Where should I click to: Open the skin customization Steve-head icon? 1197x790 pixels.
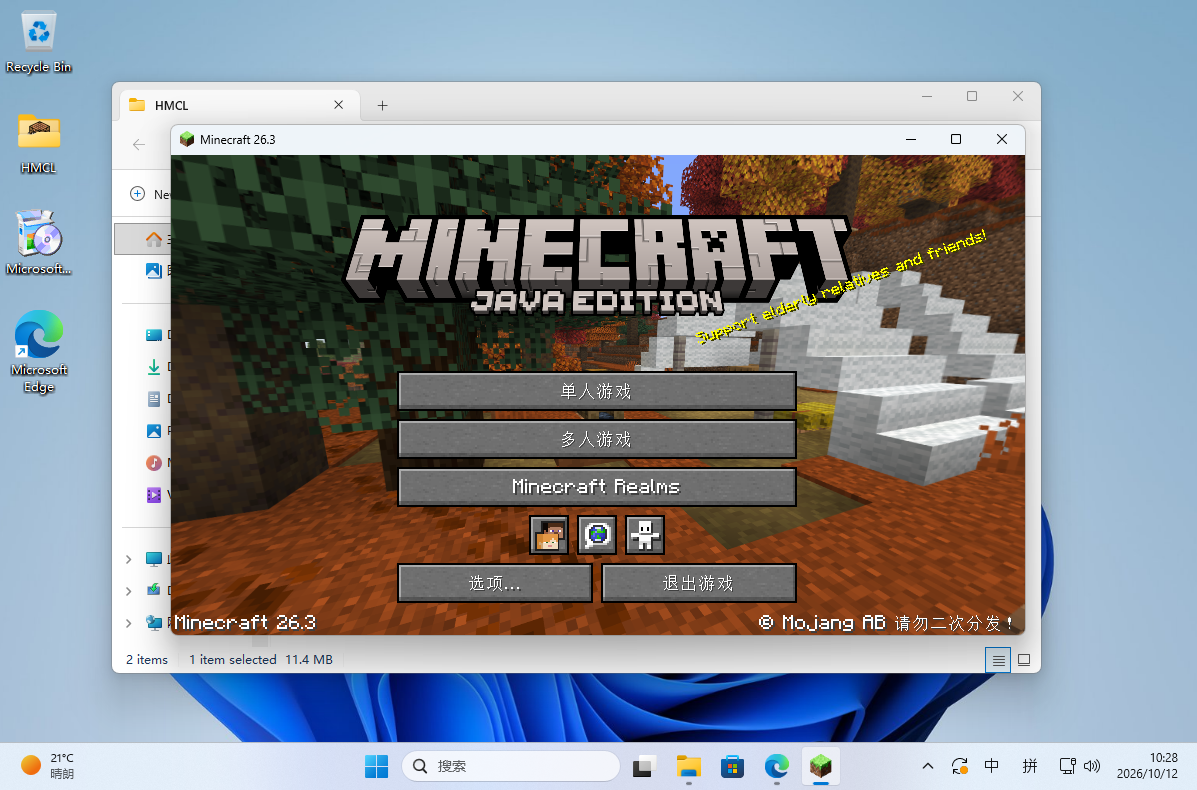(x=549, y=535)
